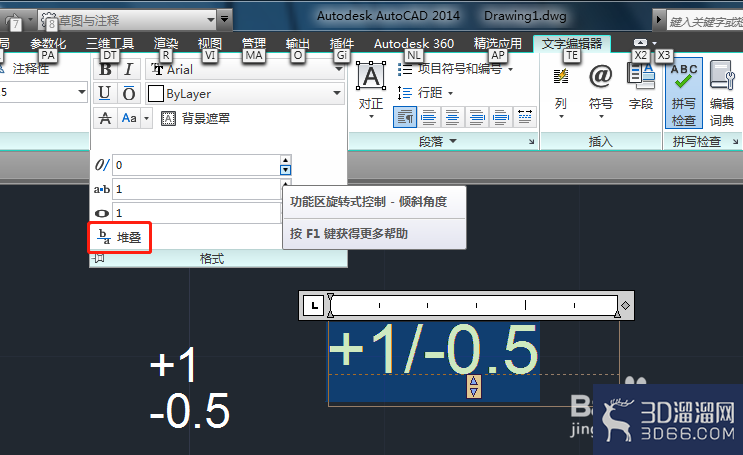Select justify paragraph alignment icon

pyautogui.click(x=500, y=117)
